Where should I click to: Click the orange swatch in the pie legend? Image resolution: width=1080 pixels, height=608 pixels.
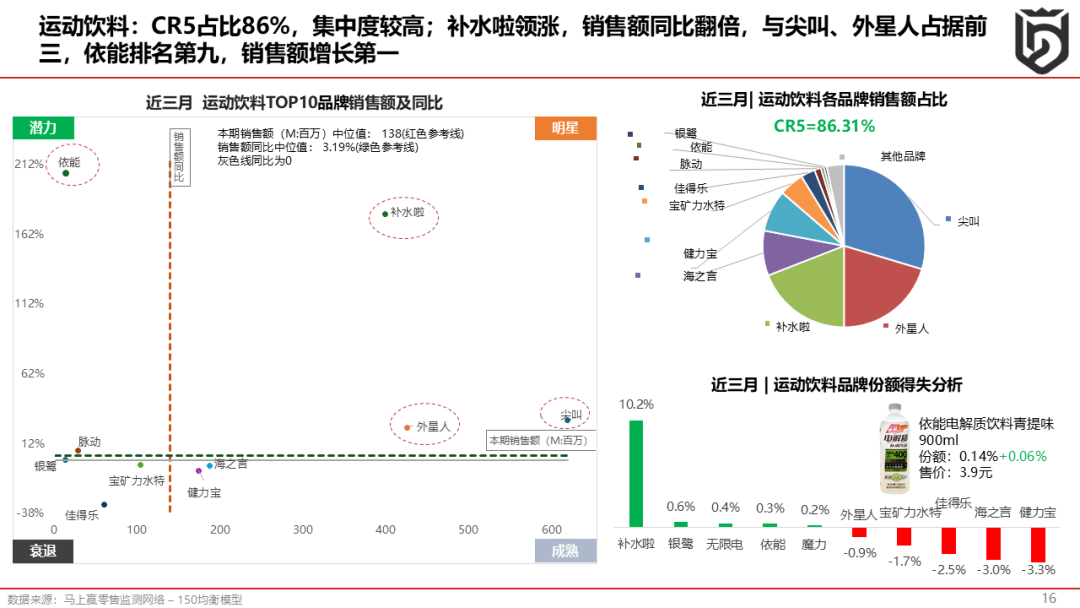[644, 201]
